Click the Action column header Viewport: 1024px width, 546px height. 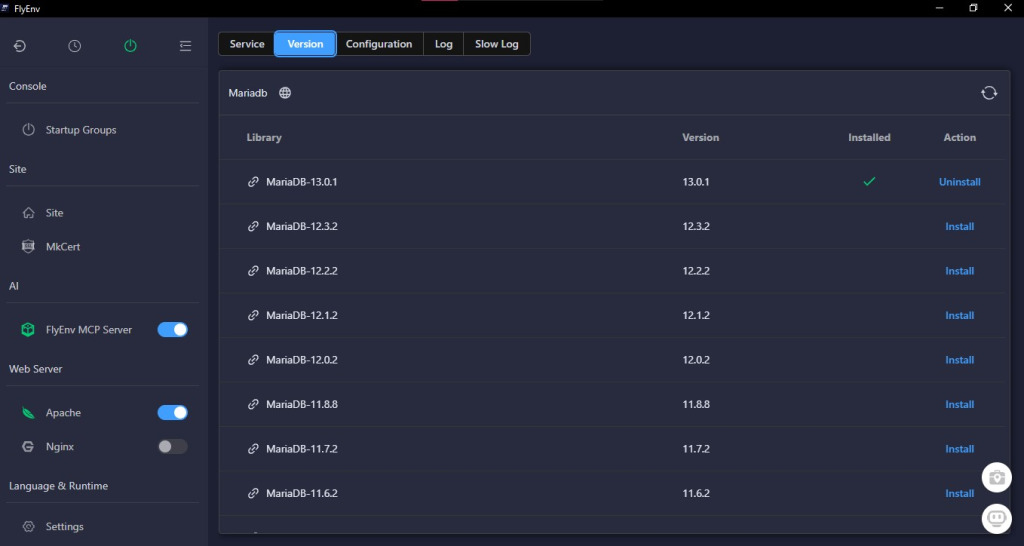pos(959,138)
